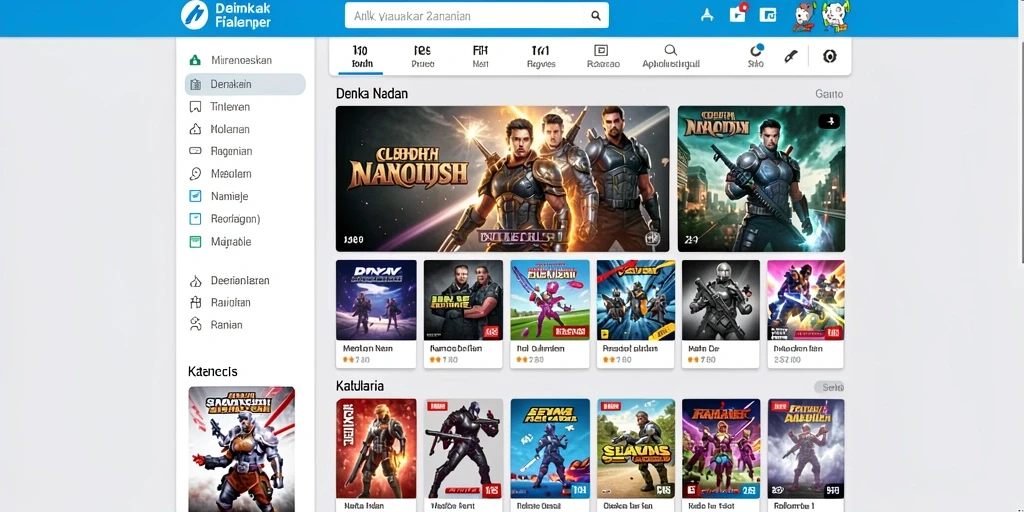1024x512 pixels.
Task: Open the notification icon with the red badge
Action: pos(738,14)
